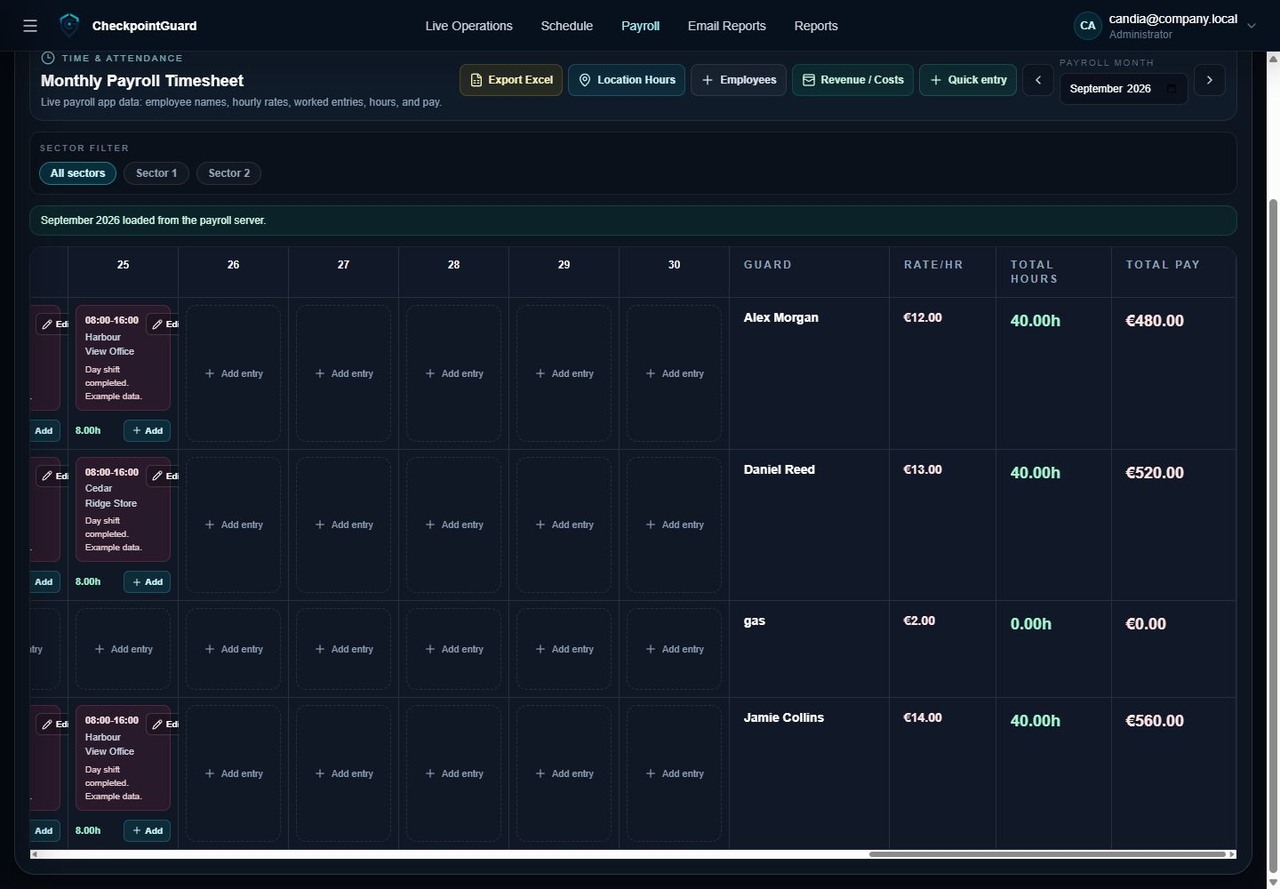Open Reports tab
Image resolution: width=1280 pixels, height=889 pixels.
tap(816, 26)
